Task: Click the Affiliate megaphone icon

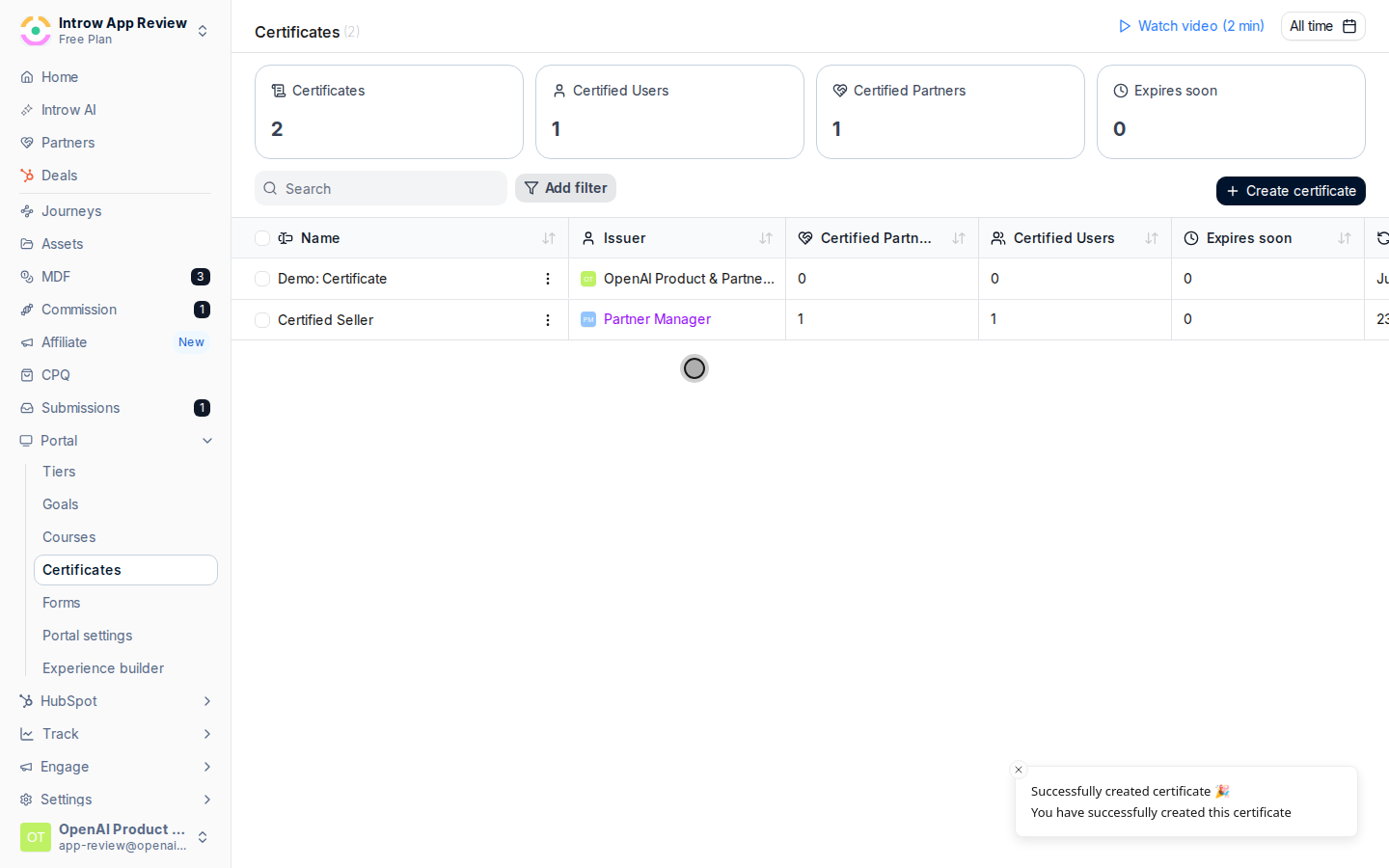Action: click(x=27, y=342)
